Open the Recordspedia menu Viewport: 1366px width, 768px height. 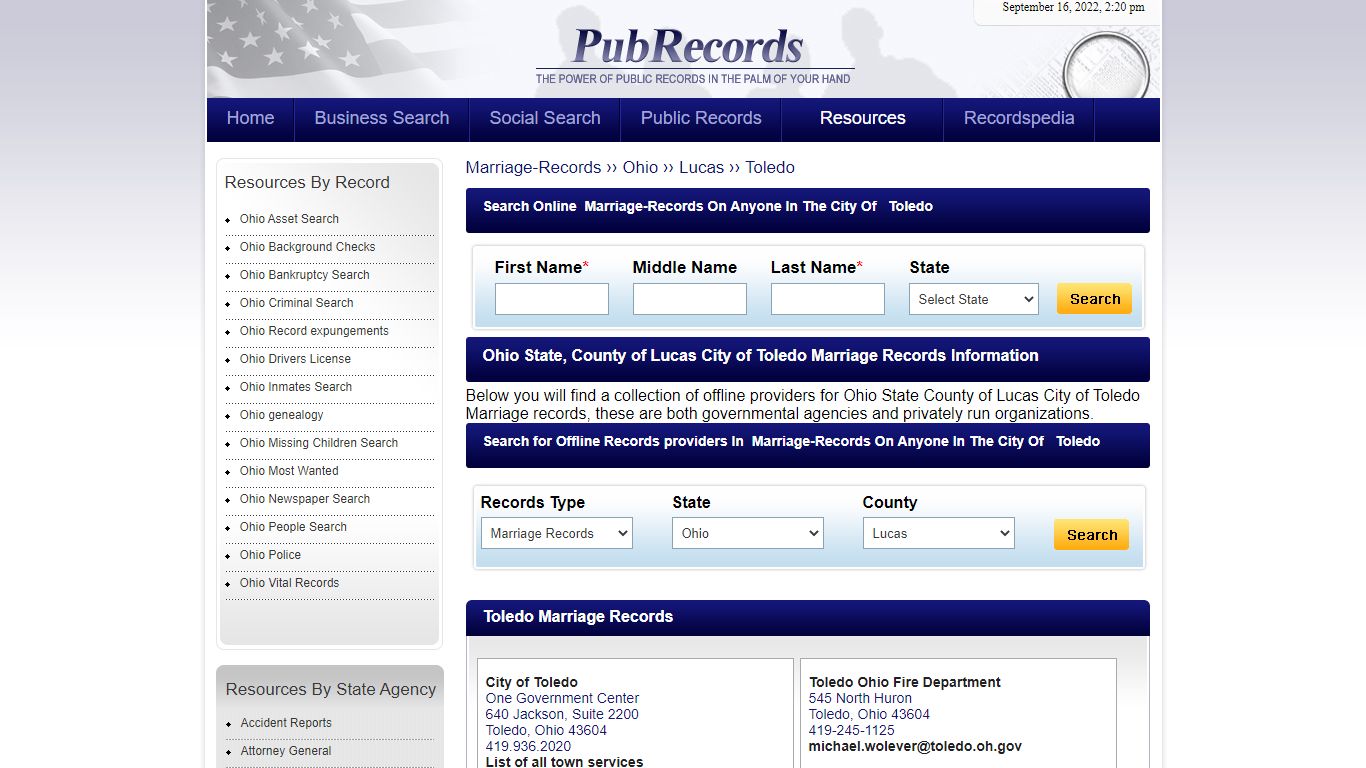pos(1019,118)
